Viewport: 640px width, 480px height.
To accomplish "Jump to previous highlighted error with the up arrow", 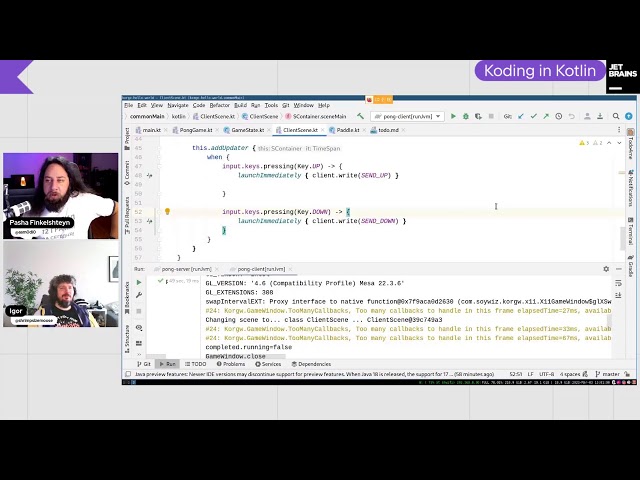I will 609,143.
